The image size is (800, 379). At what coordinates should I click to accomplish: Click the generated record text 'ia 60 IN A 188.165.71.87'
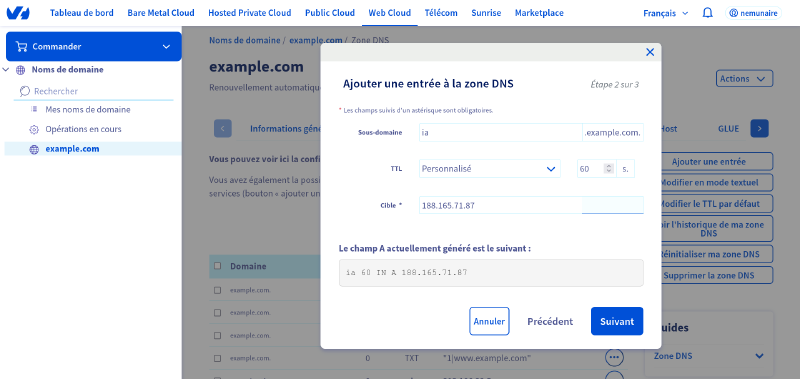pos(406,272)
